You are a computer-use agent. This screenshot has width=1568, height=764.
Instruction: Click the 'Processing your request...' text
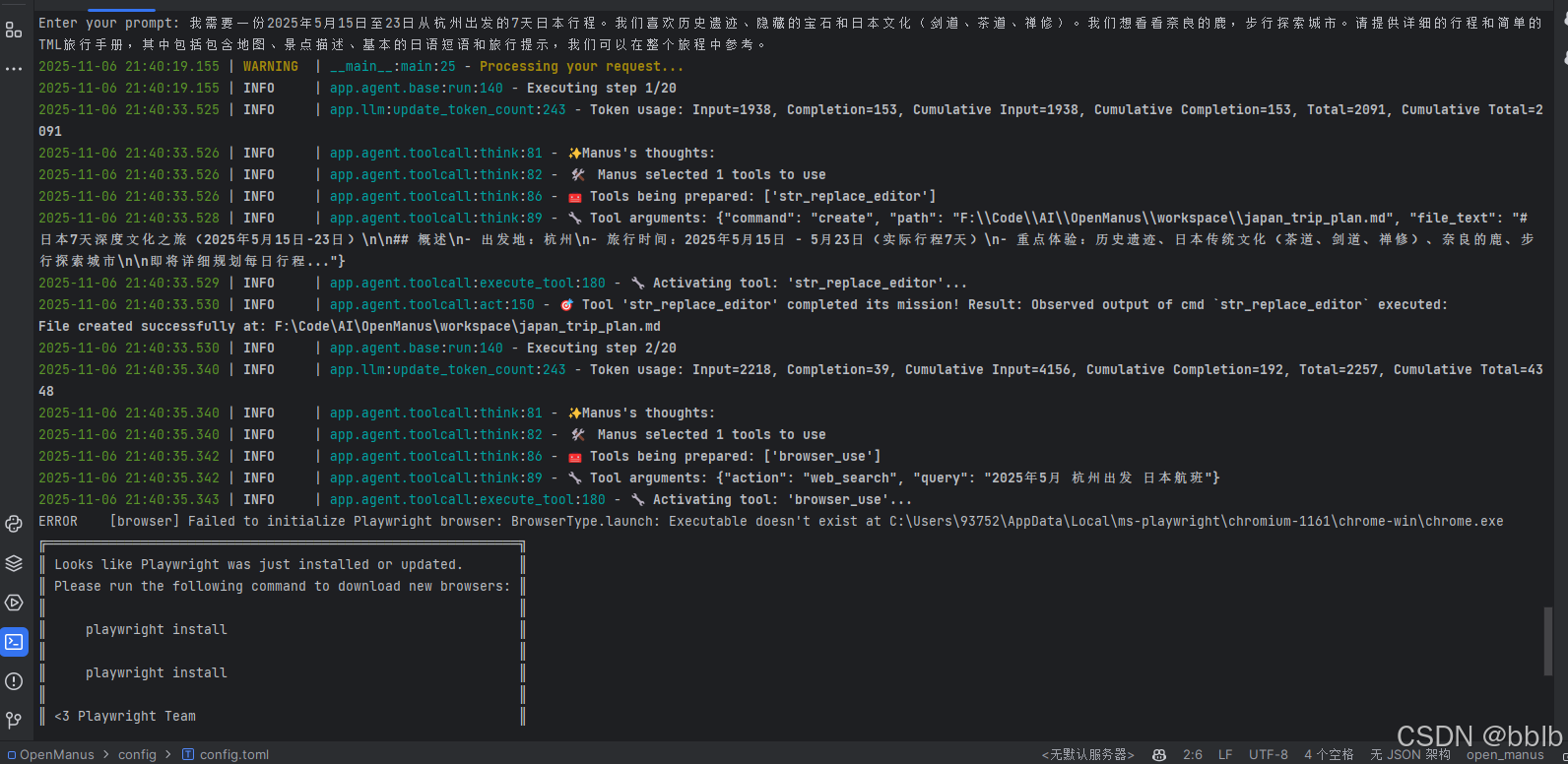(581, 66)
